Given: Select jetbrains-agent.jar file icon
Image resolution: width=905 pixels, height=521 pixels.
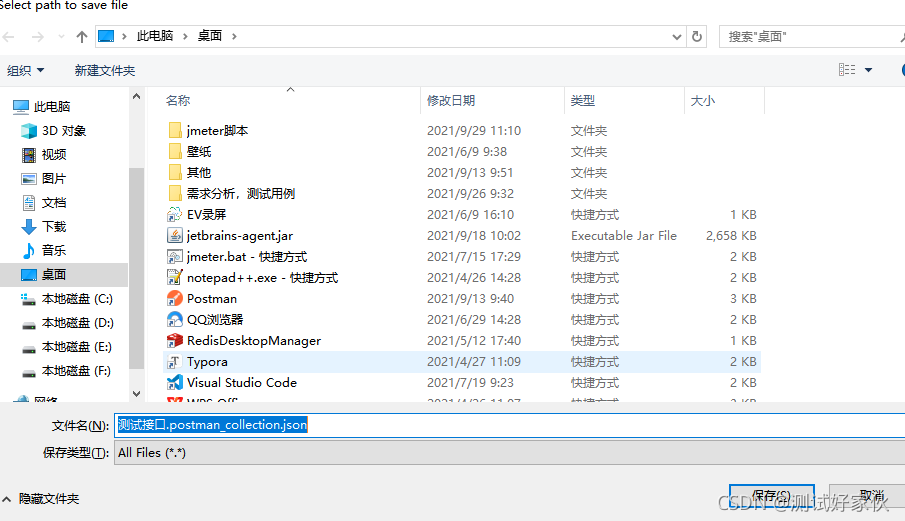Looking at the screenshot, I should 174,235.
